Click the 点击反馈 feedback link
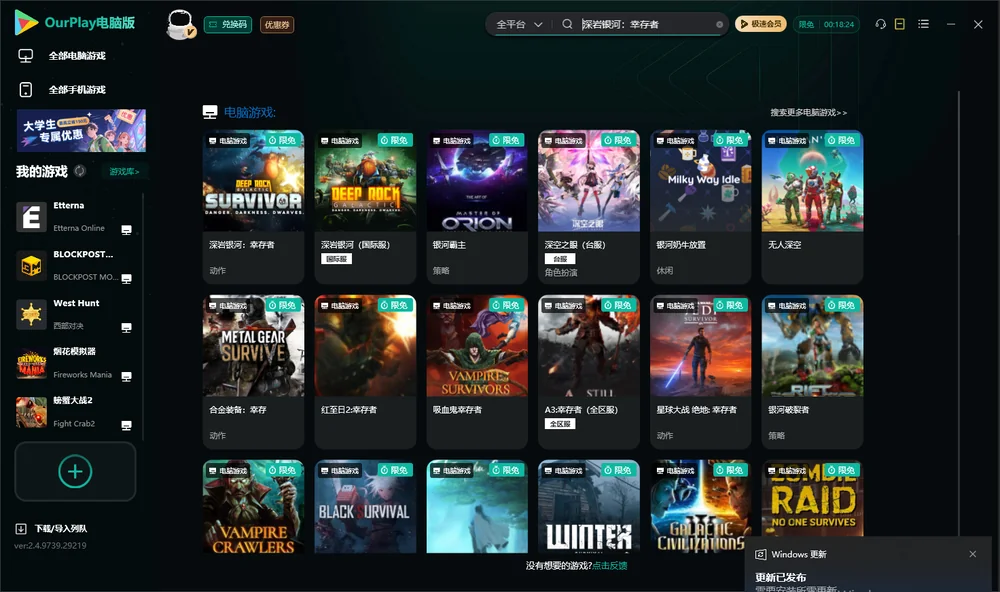The image size is (1000, 592). pos(610,566)
